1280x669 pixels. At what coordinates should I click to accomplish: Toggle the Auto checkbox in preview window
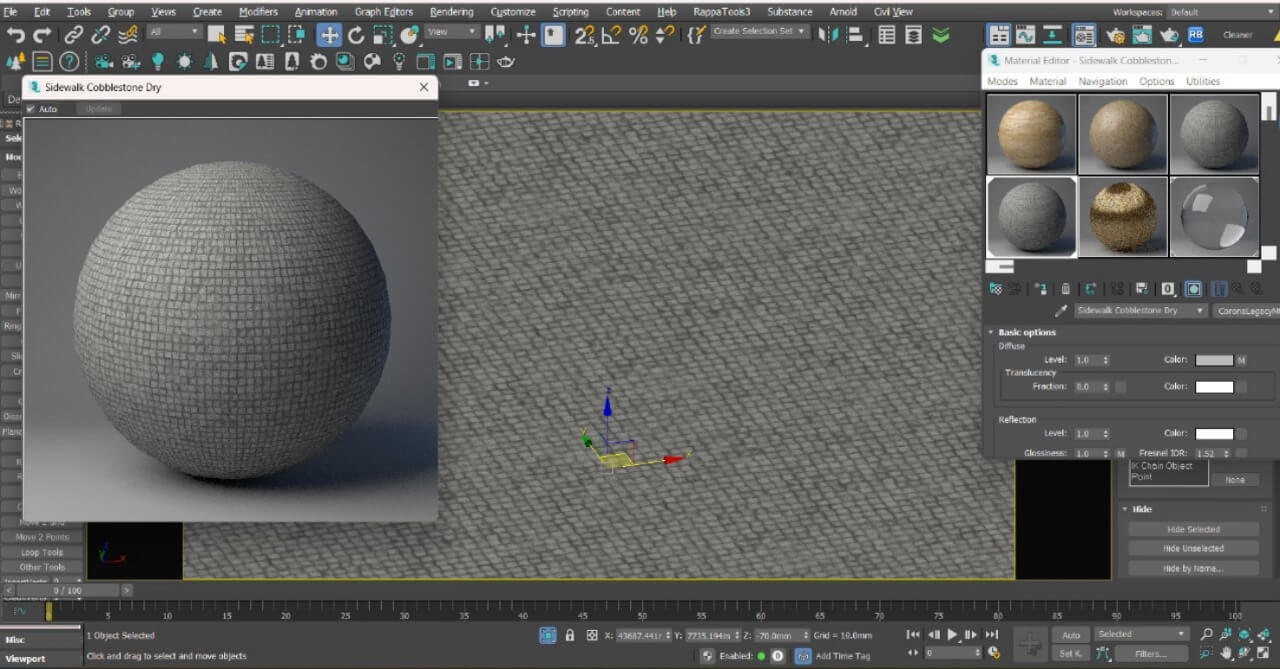[31, 109]
